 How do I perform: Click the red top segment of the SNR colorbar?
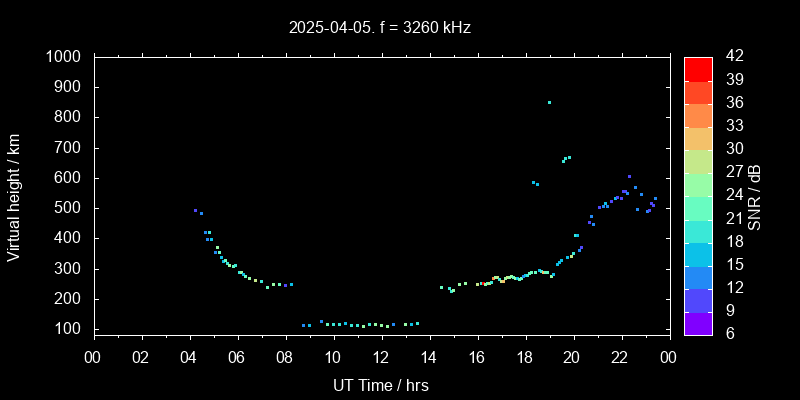click(x=698, y=68)
